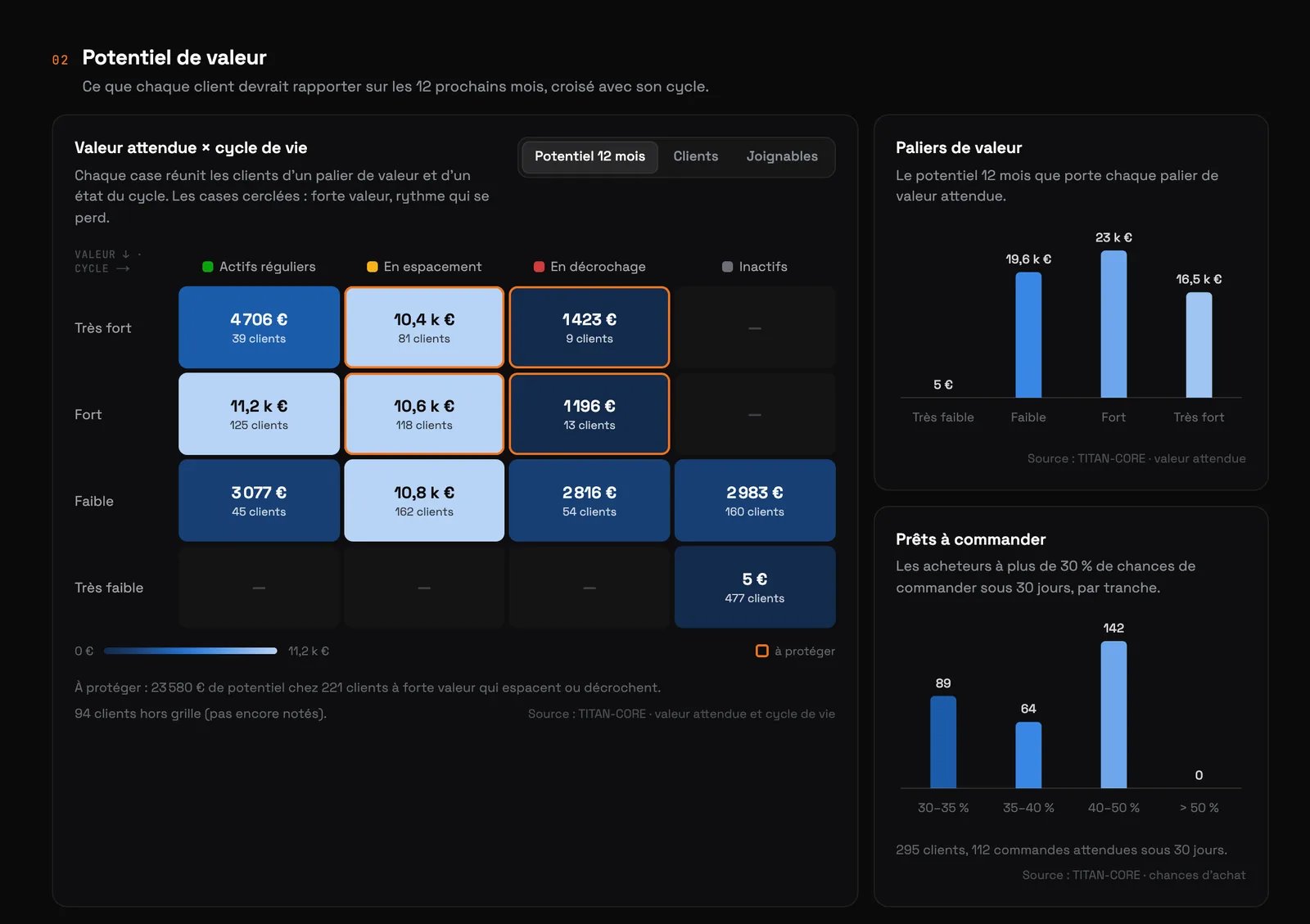The width and height of the screenshot is (1310, 924).
Task: Select the En décrochage 1 423 € cell
Action: (x=589, y=327)
